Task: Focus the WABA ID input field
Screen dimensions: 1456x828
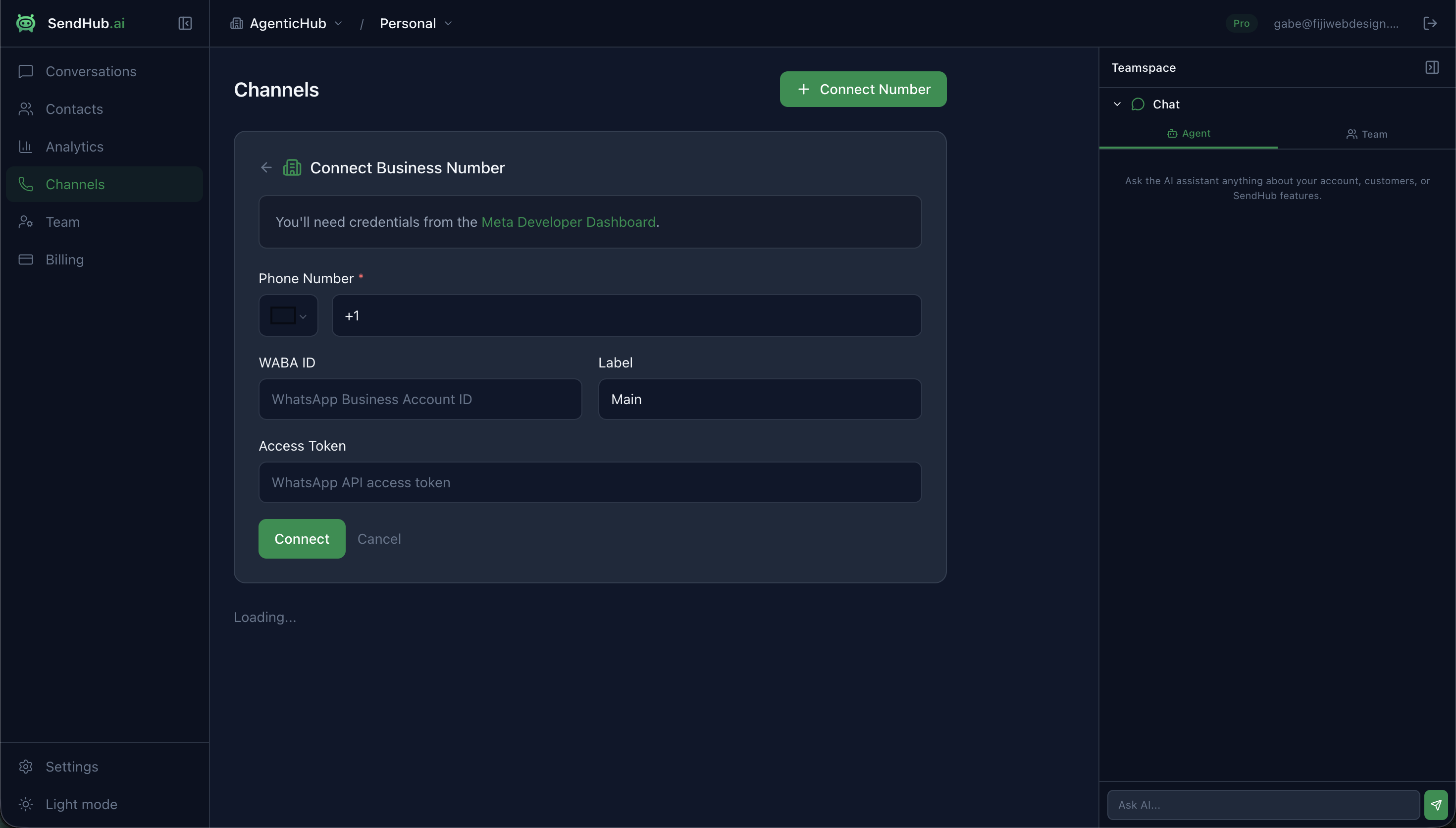Action: pyautogui.click(x=420, y=399)
